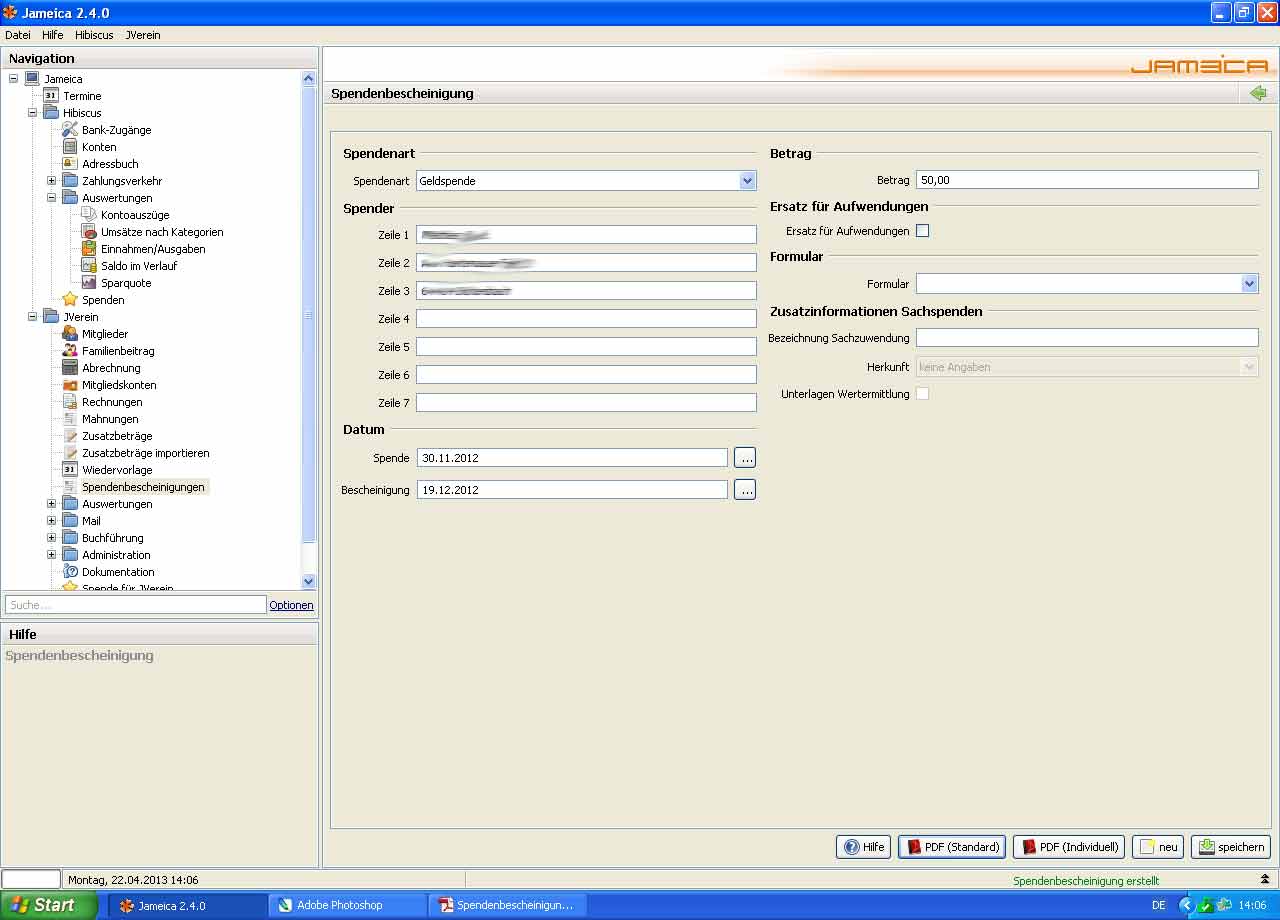Open the Adressbuch icon
The width and height of the screenshot is (1280, 920).
point(70,164)
